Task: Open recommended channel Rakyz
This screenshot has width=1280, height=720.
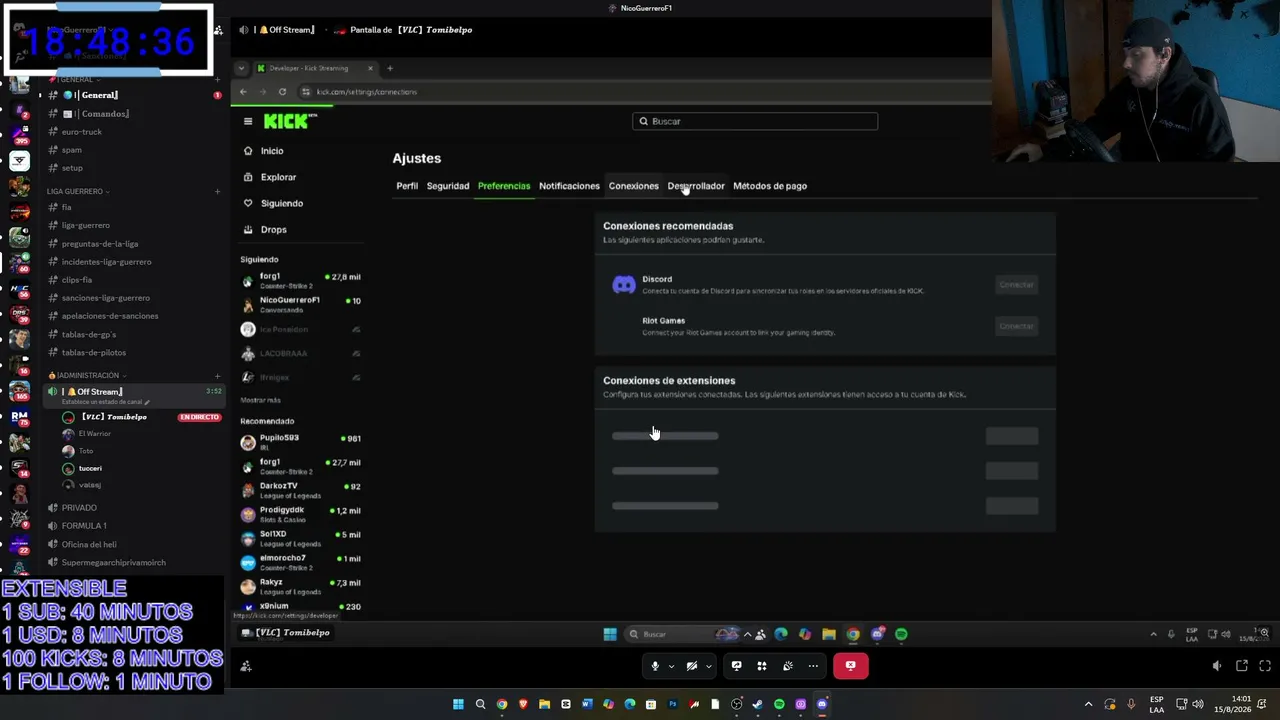Action: [x=300, y=586]
